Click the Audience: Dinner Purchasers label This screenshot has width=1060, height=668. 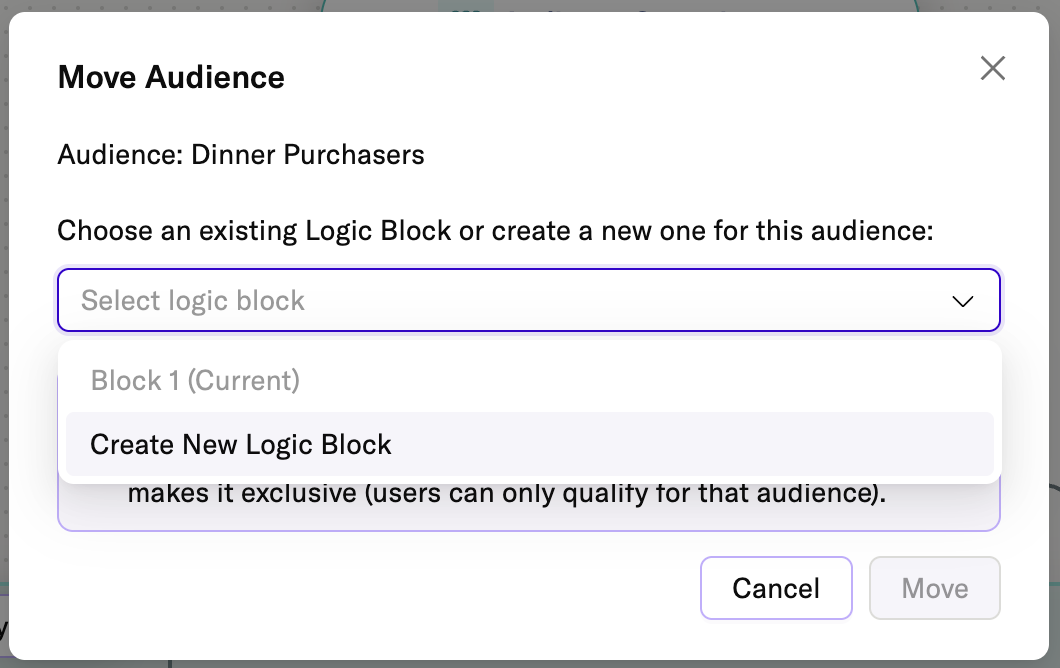[241, 155]
